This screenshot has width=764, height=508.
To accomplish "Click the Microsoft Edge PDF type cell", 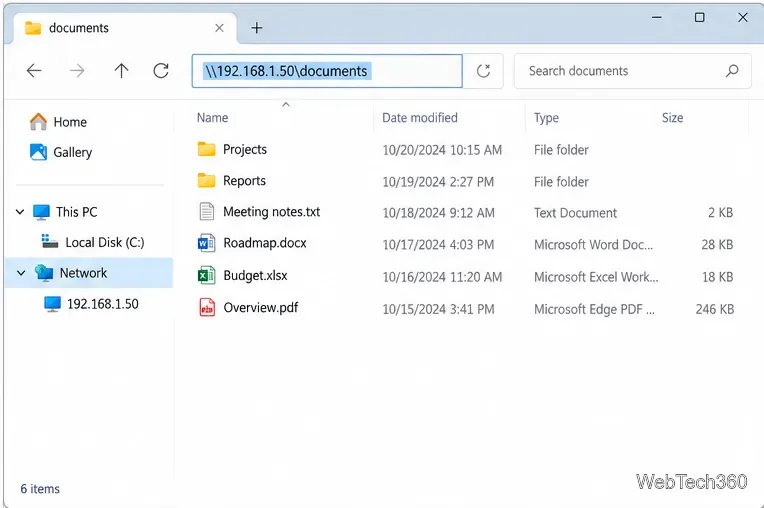I will click(x=594, y=309).
